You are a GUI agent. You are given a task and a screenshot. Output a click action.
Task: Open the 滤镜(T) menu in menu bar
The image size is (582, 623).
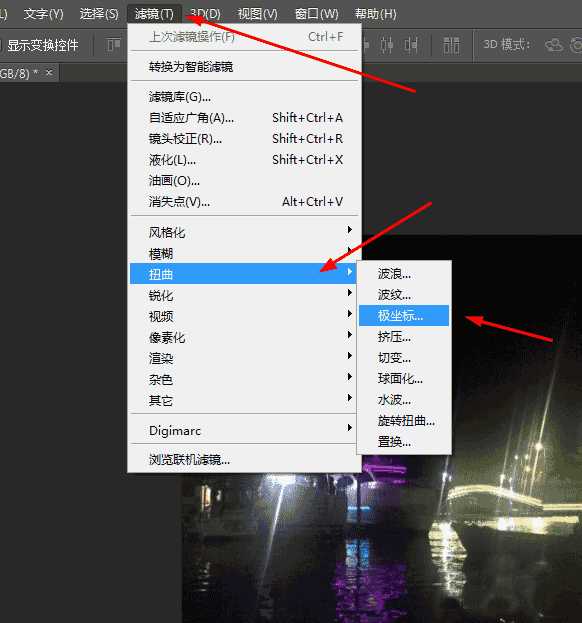click(x=154, y=14)
